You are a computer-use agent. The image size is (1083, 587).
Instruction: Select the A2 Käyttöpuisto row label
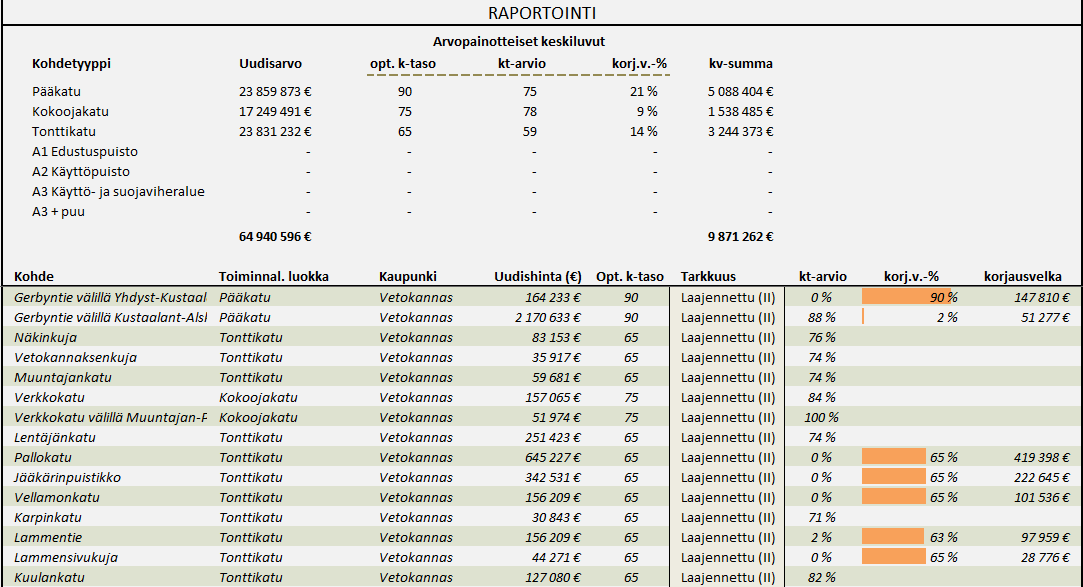click(80, 171)
